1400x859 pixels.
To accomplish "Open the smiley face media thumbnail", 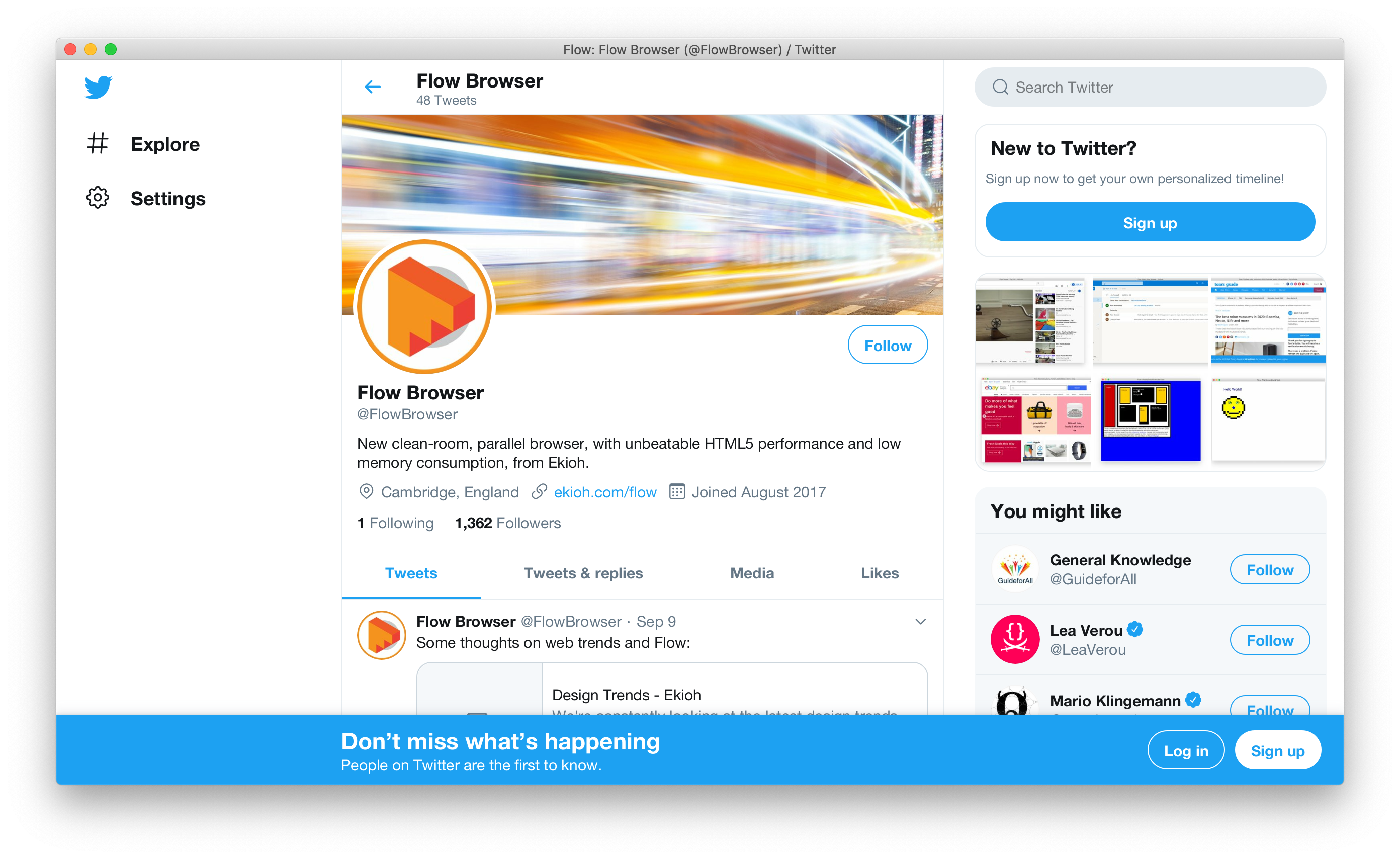I will pyautogui.click(x=1268, y=420).
